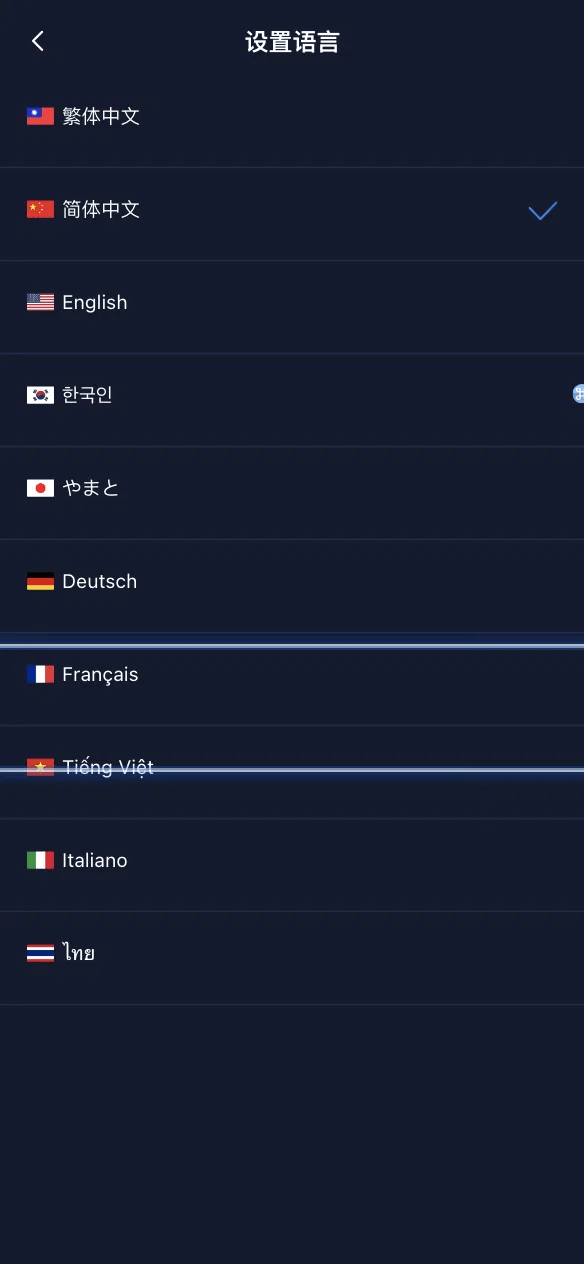Tap the French flag icon
The height and width of the screenshot is (1264, 584).
40,674
